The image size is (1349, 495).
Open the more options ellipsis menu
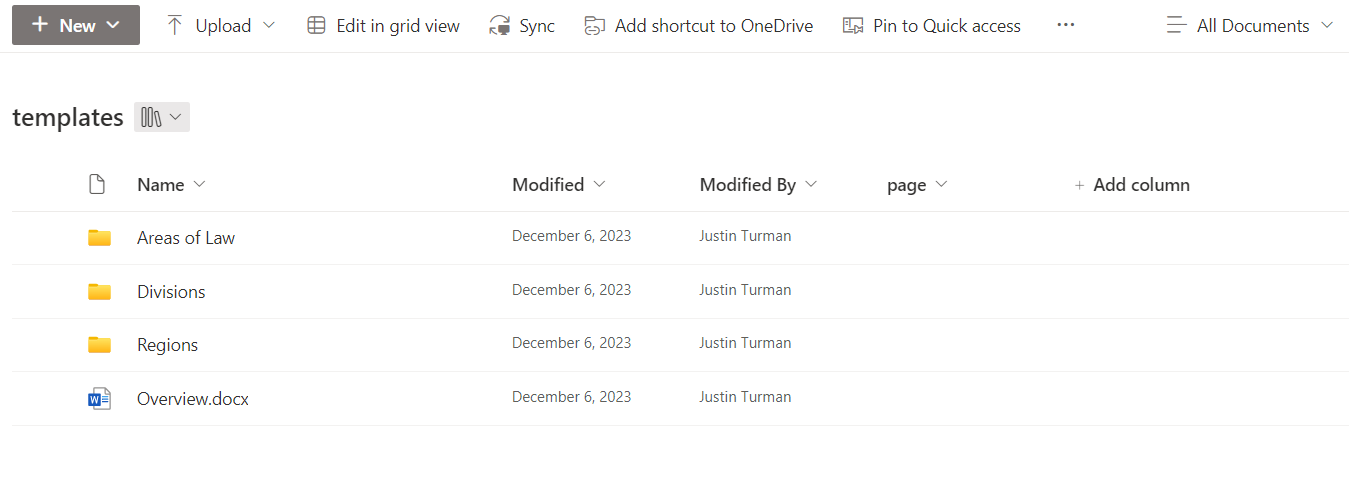point(1066,26)
